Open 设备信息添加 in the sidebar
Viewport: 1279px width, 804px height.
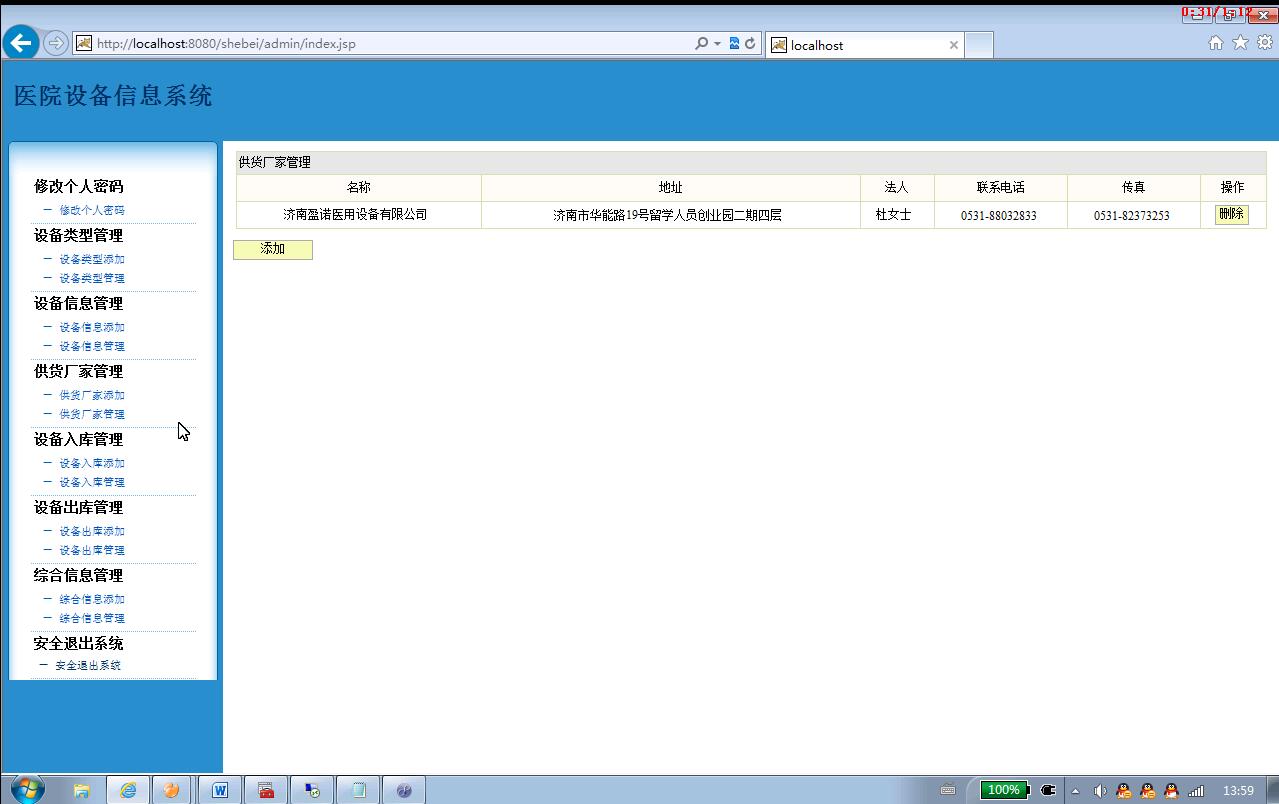tap(92, 327)
